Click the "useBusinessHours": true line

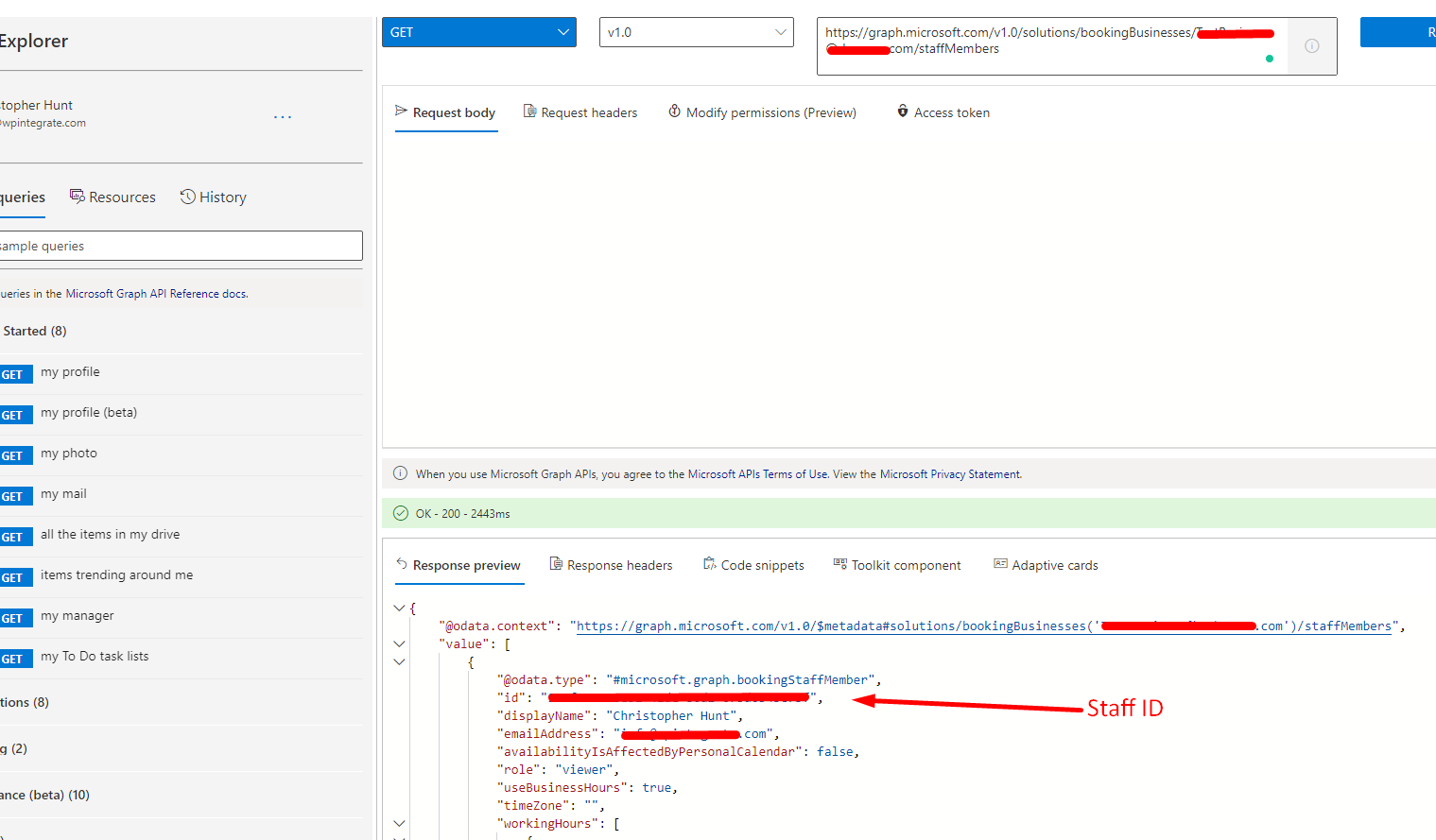587,787
